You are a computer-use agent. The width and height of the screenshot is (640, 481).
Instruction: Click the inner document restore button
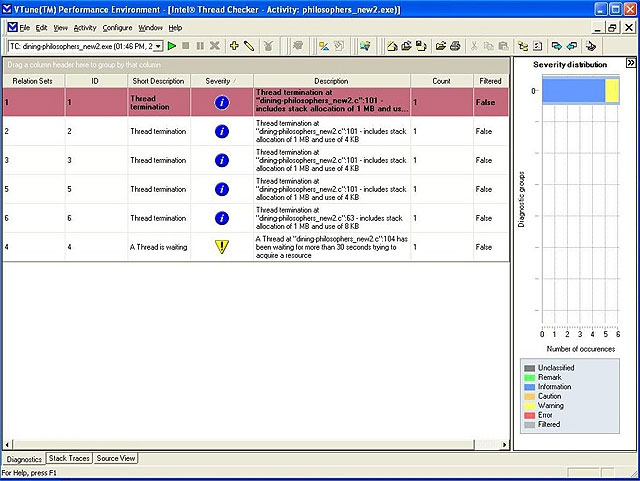612,28
